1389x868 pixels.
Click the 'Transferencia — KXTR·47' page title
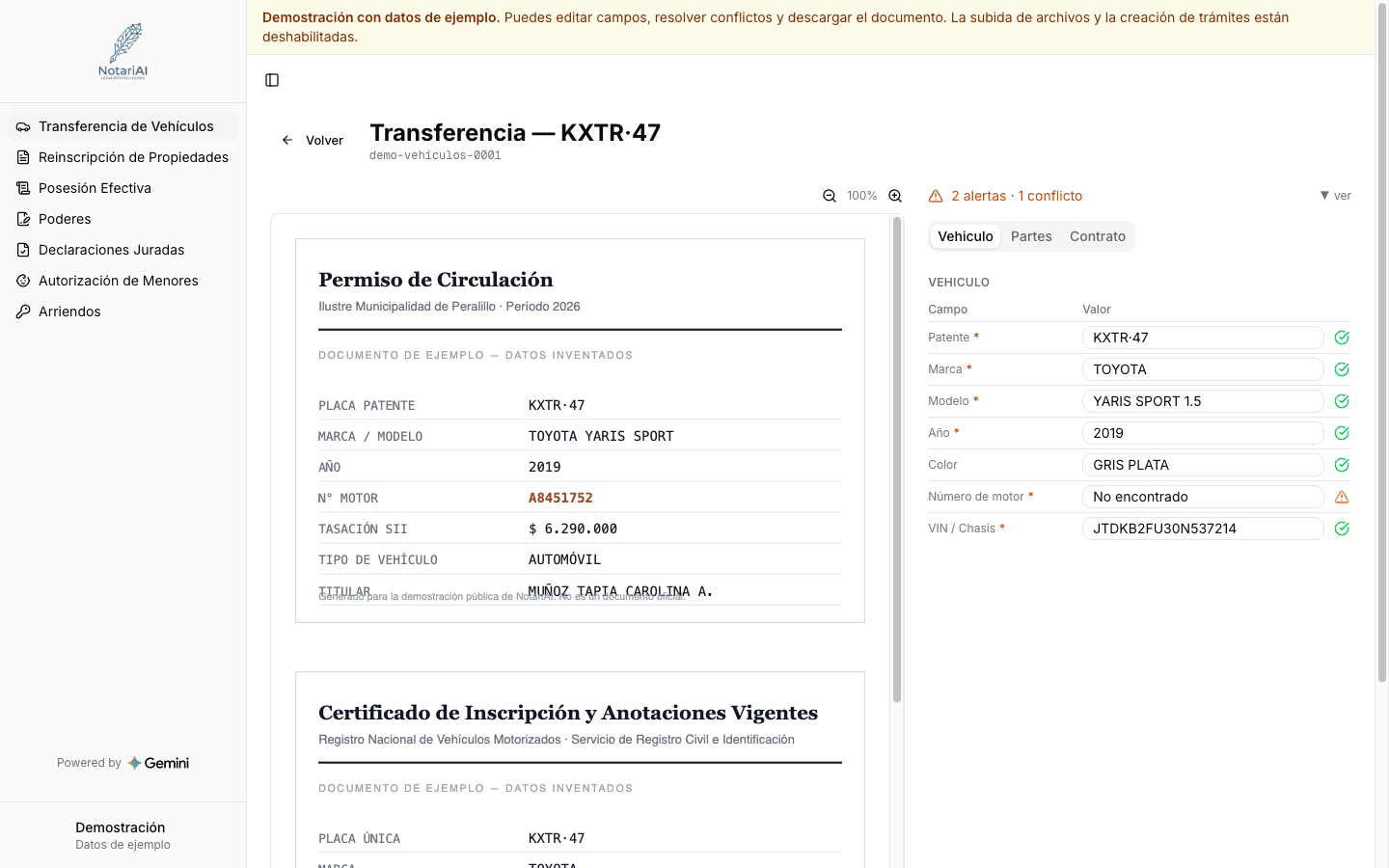pyautogui.click(x=515, y=132)
